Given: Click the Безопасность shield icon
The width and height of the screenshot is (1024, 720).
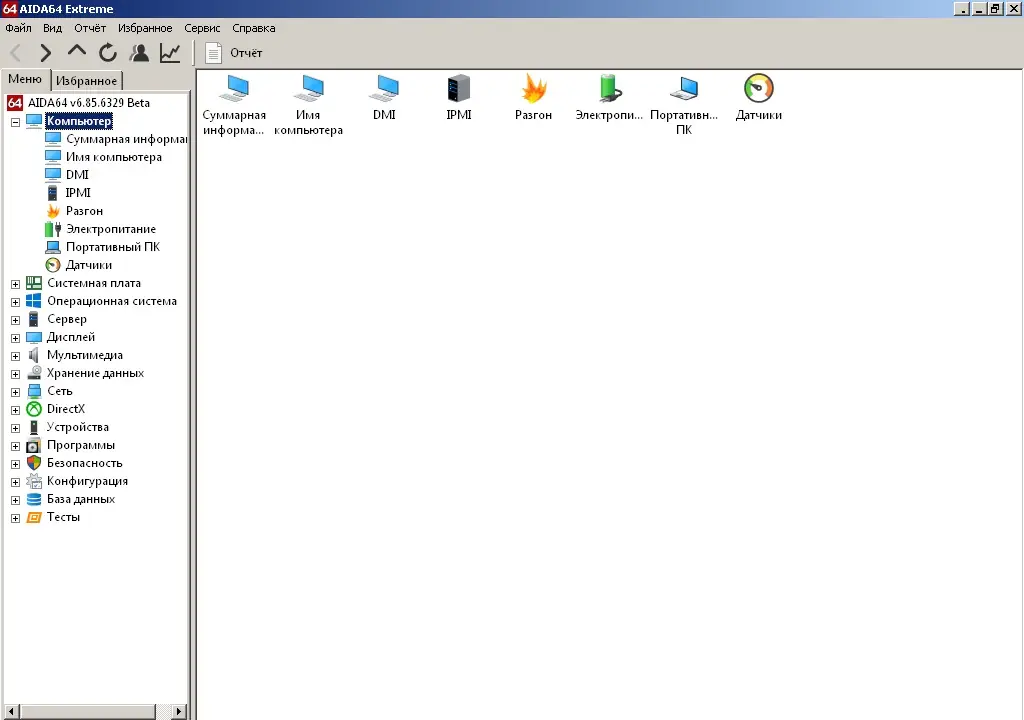Looking at the screenshot, I should pyautogui.click(x=33, y=463).
